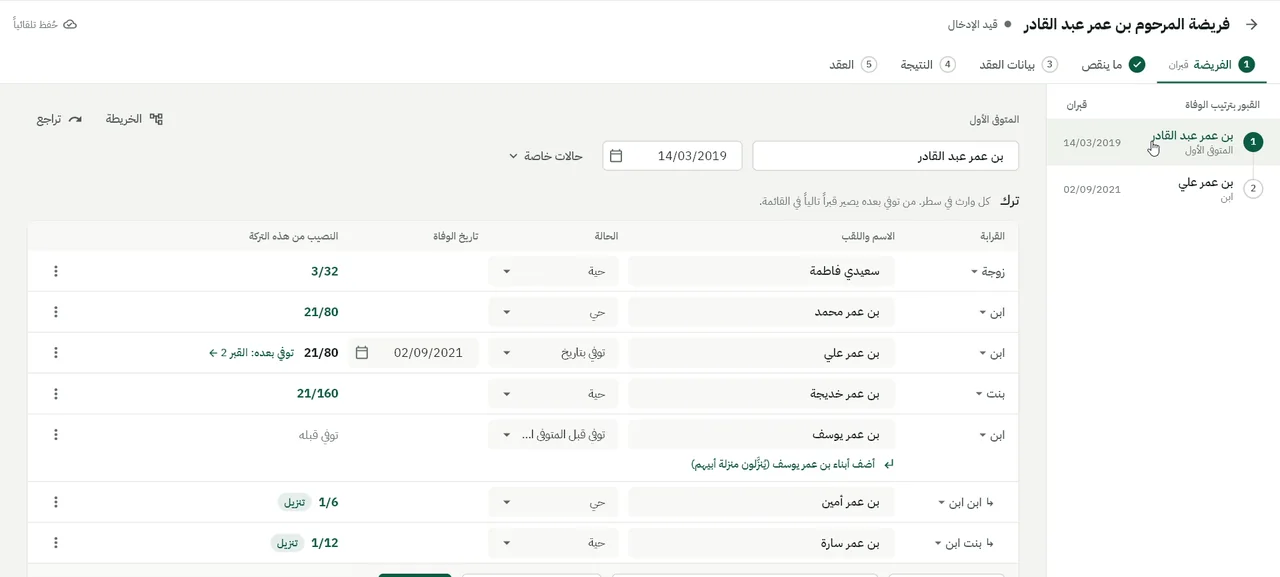The width and height of the screenshot is (1280, 577).
Task: Click أضف أبناء بن عمر يوسف link
Action: pos(792,465)
